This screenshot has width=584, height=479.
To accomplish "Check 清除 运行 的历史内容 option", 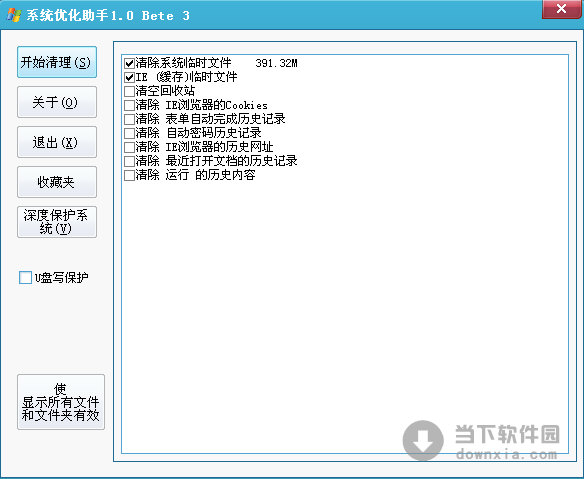I will pyautogui.click(x=129, y=175).
